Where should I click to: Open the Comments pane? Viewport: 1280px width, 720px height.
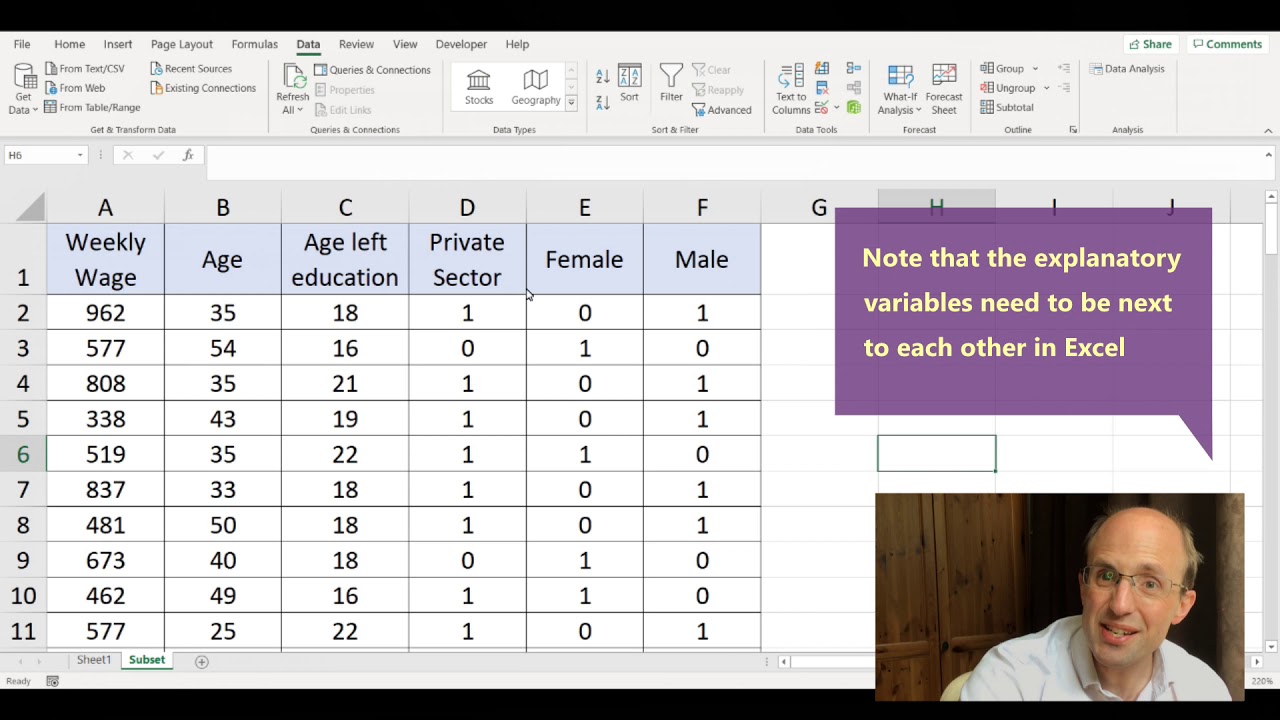1227,44
